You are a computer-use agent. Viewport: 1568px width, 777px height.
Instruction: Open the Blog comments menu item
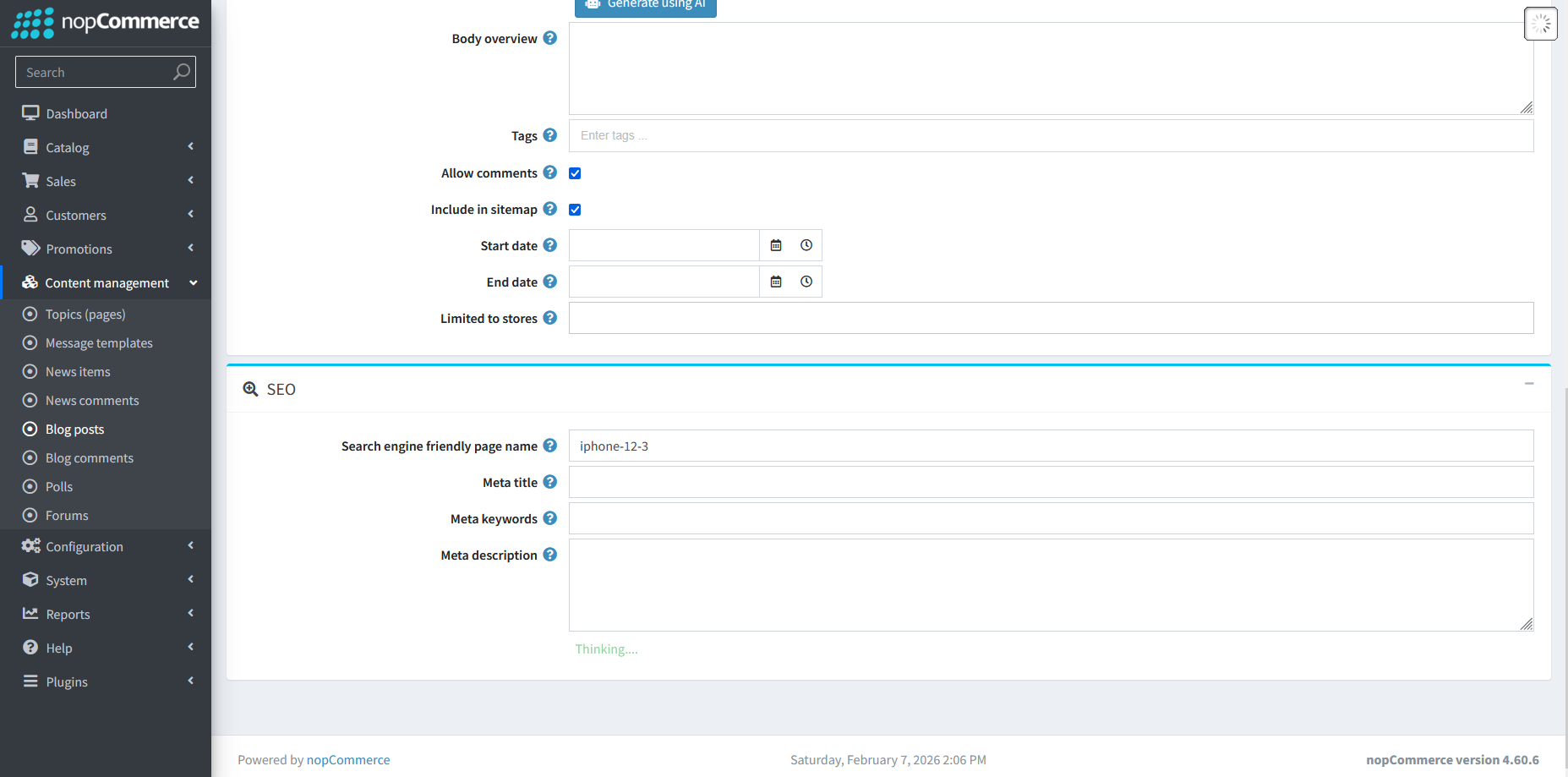pos(90,457)
